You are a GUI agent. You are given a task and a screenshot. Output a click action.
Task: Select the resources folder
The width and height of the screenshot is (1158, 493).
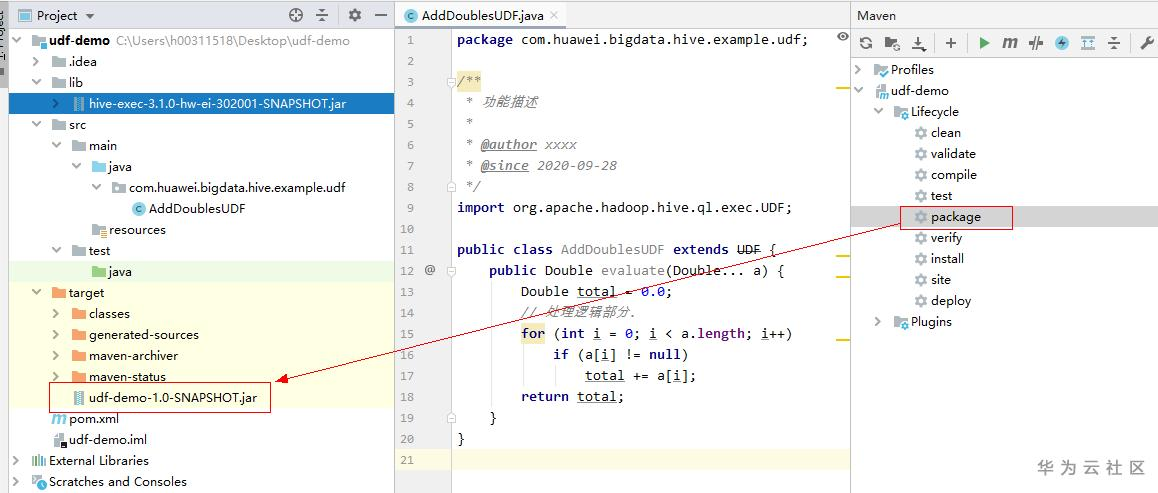click(x=129, y=230)
